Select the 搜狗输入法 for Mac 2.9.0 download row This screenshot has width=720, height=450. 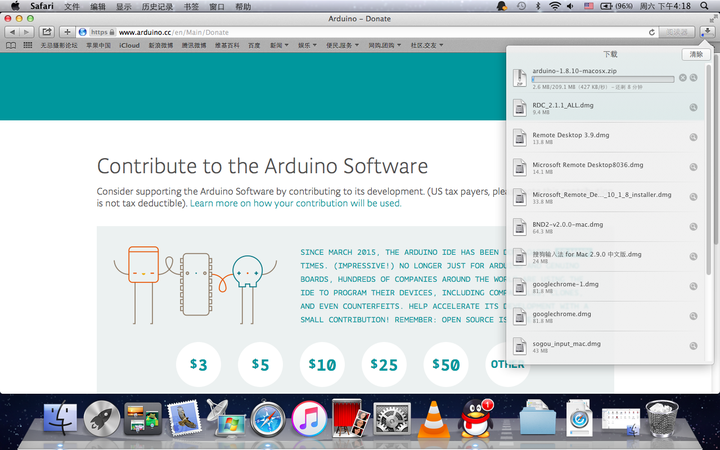coord(605,257)
